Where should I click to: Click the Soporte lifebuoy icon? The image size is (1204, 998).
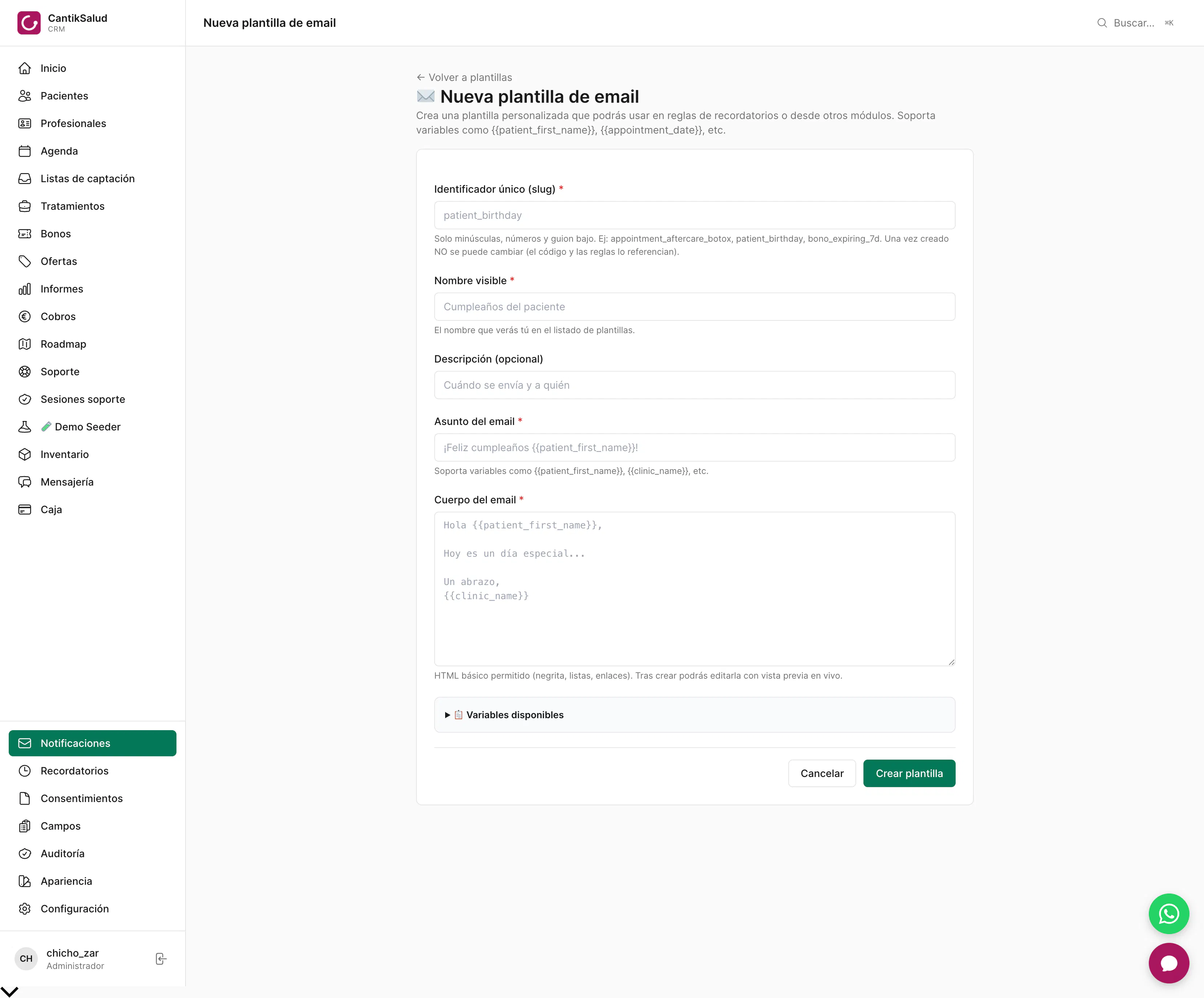25,372
